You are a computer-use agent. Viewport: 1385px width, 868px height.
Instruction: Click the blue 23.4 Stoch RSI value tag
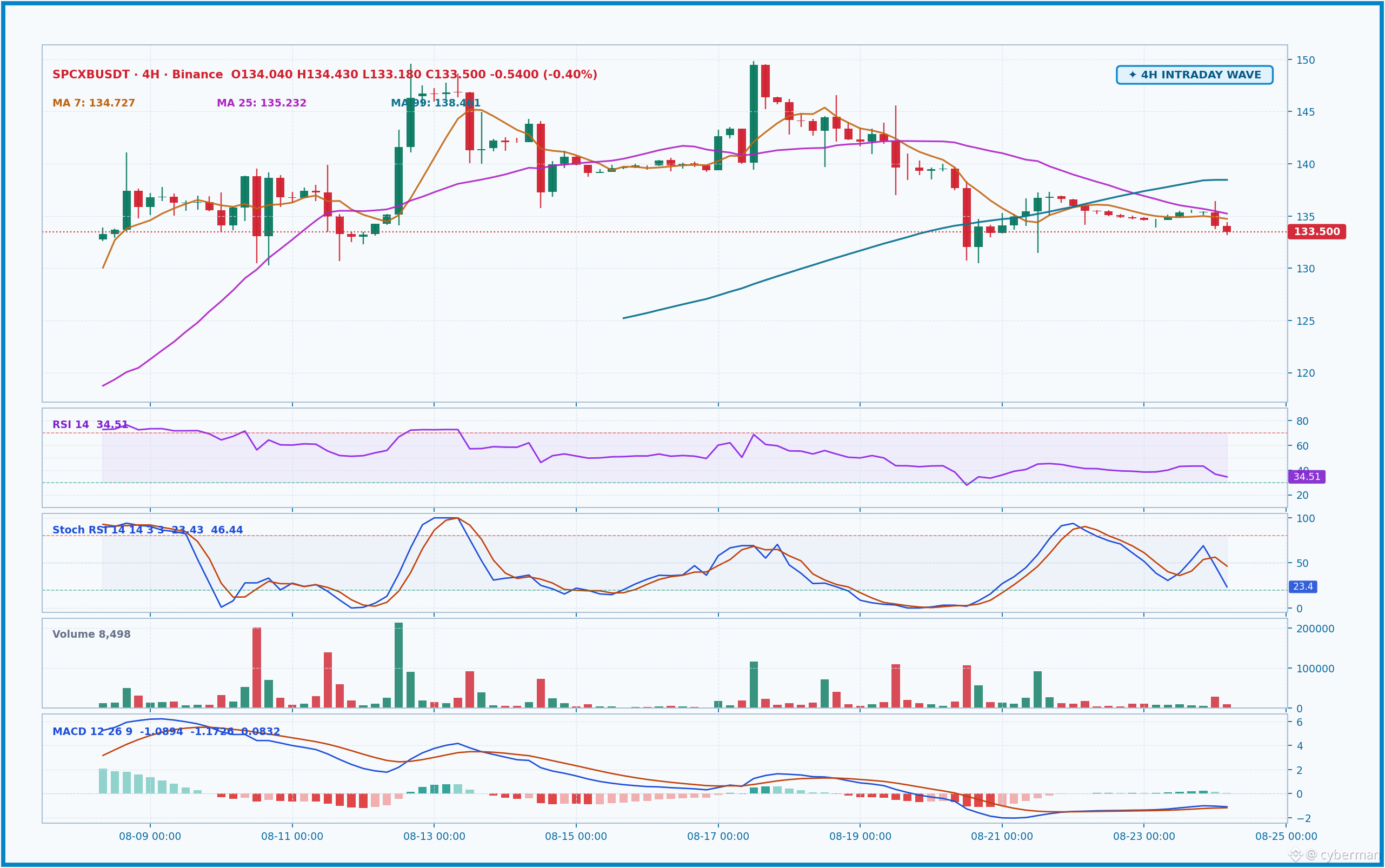(x=1303, y=587)
